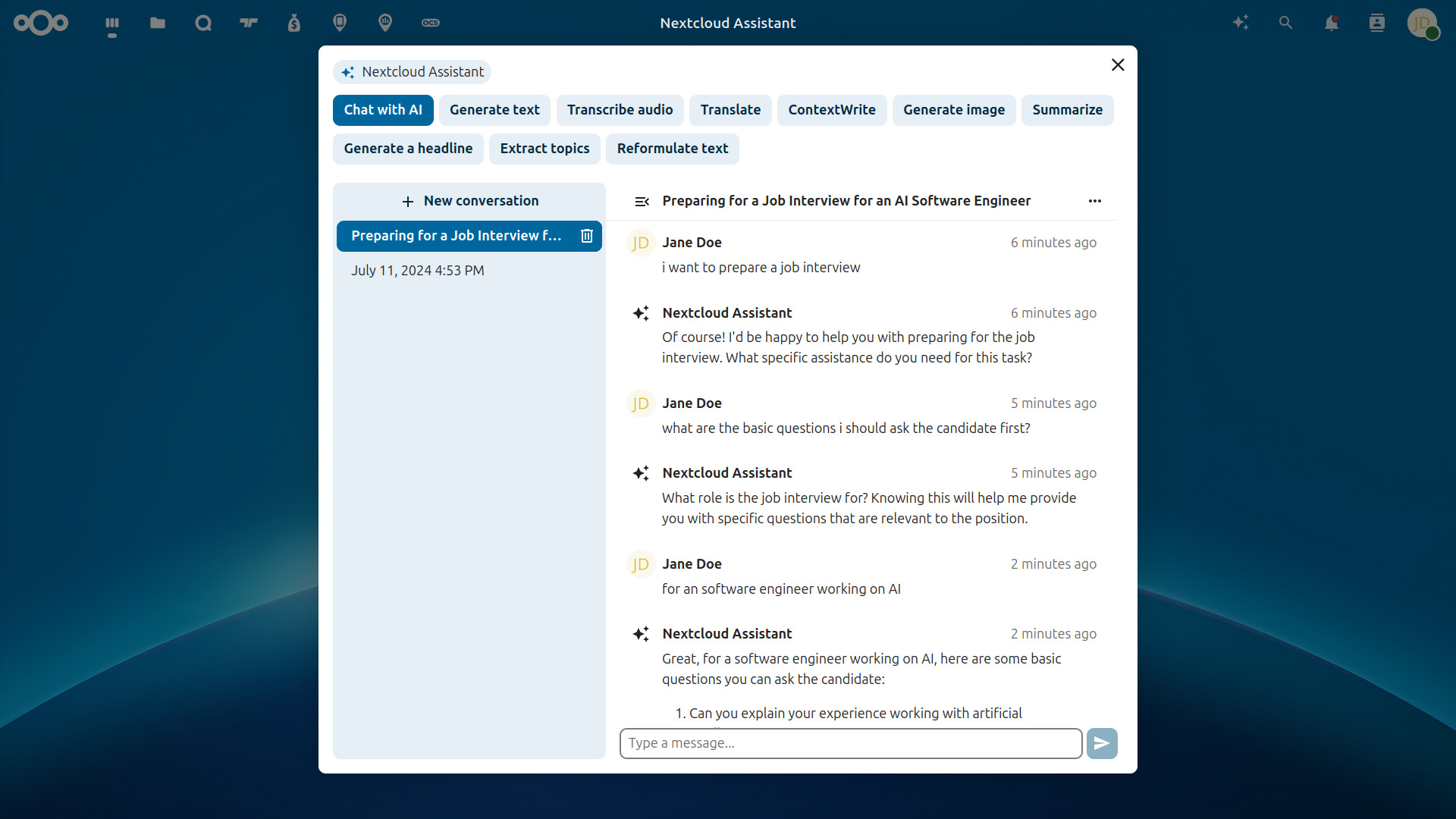Click the 'What role is the job interview for' reply
1456x819 pixels.
pyautogui.click(x=869, y=508)
